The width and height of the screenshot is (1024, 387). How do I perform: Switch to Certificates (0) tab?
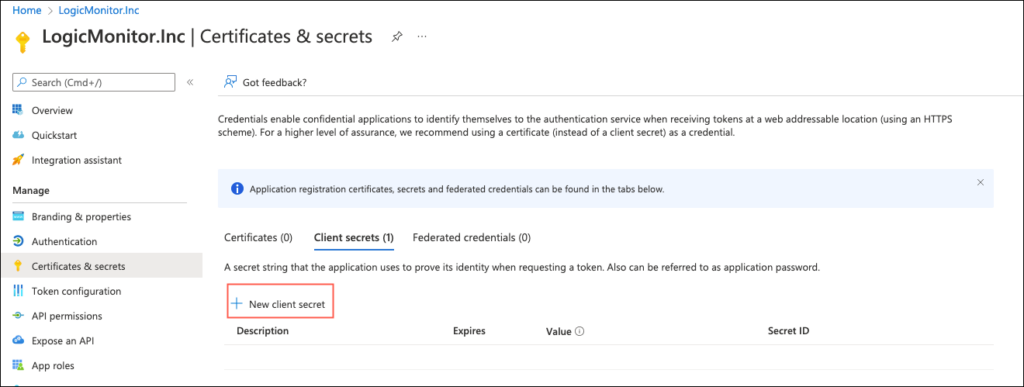[258, 238]
